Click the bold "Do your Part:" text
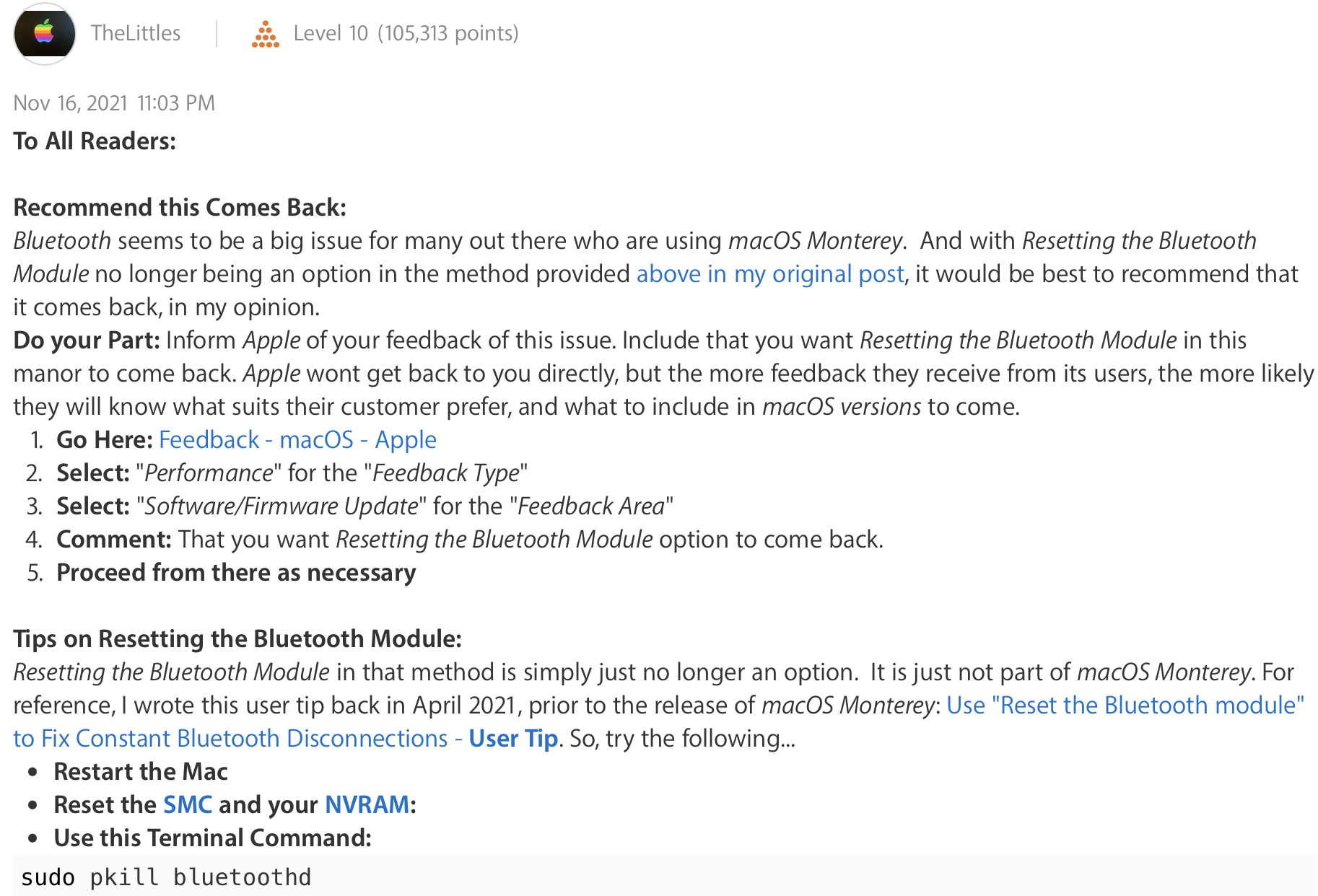 pyautogui.click(x=87, y=341)
